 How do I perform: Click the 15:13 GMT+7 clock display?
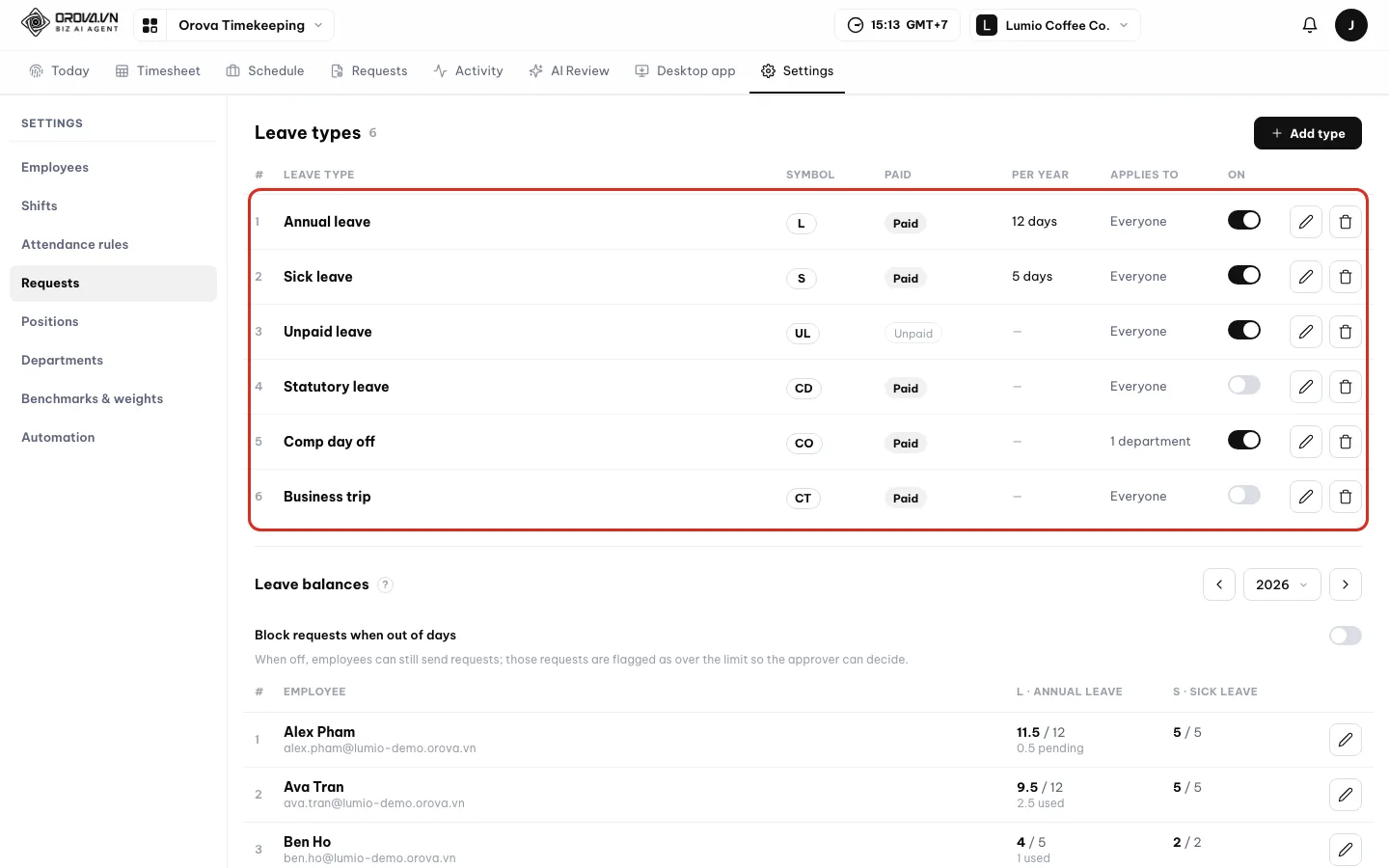(897, 25)
